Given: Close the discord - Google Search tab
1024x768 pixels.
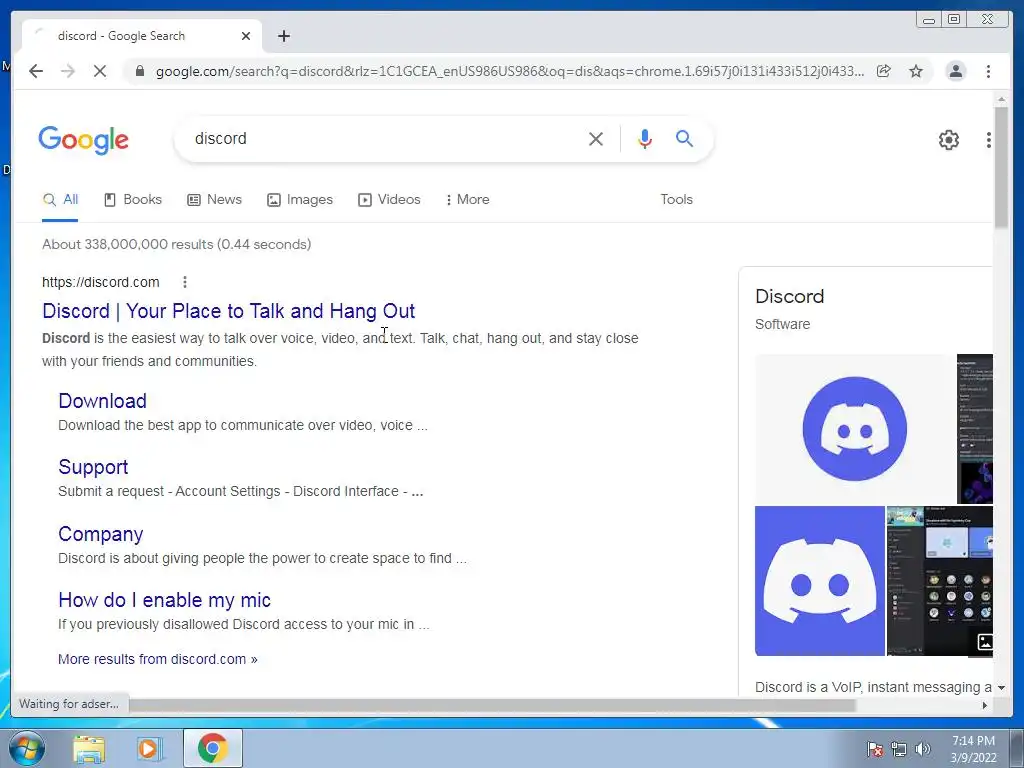Looking at the screenshot, I should pos(246,36).
